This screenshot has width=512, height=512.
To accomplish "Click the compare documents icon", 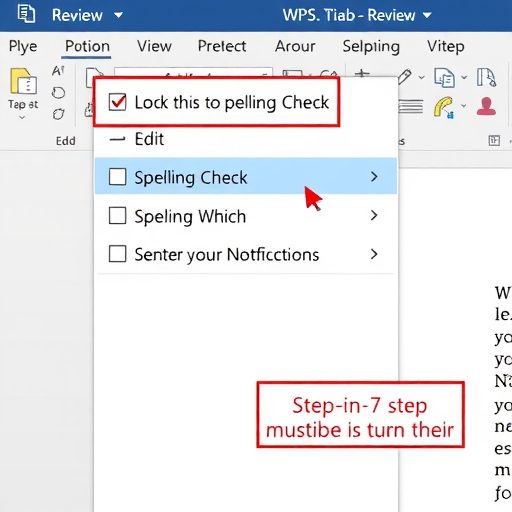I will tap(444, 77).
